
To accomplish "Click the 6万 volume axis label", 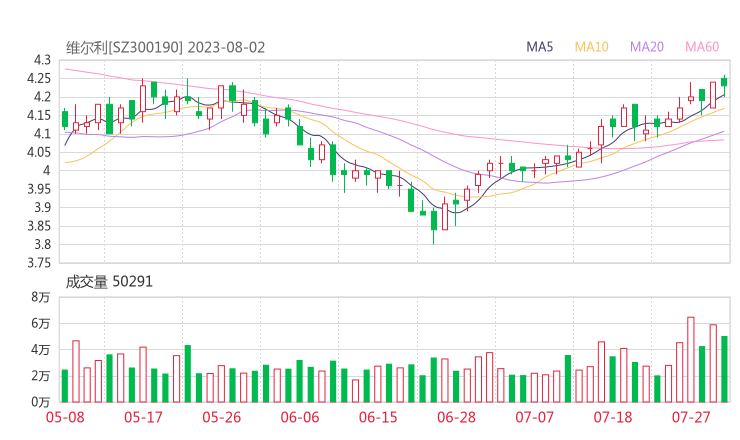I will (41, 324).
